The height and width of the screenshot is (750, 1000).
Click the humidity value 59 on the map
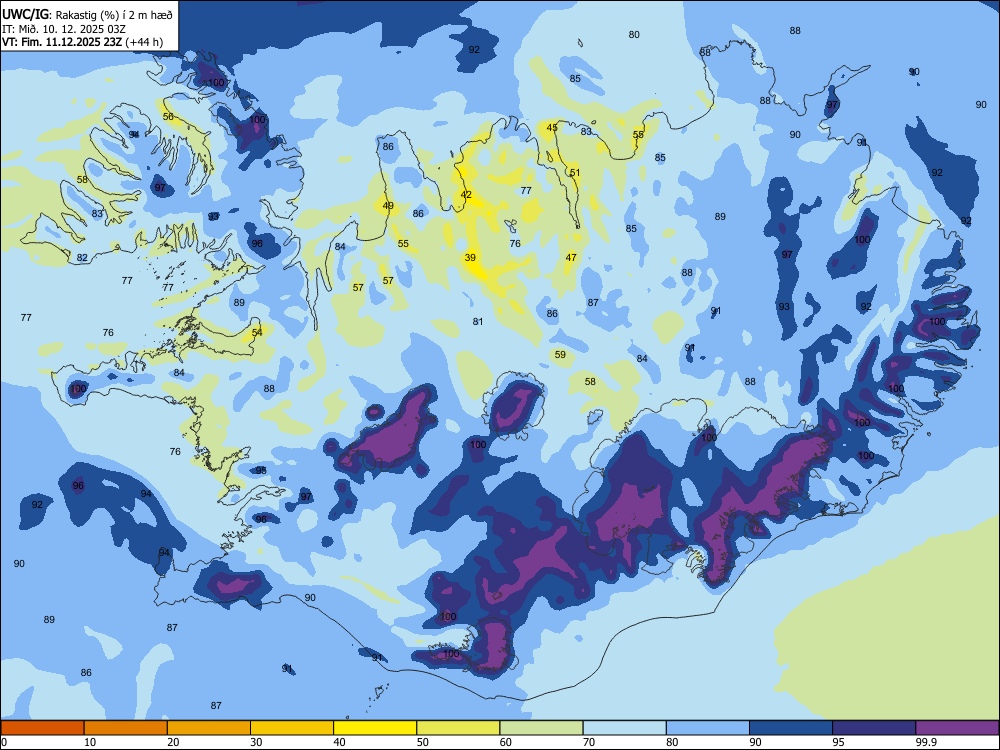pos(560,354)
